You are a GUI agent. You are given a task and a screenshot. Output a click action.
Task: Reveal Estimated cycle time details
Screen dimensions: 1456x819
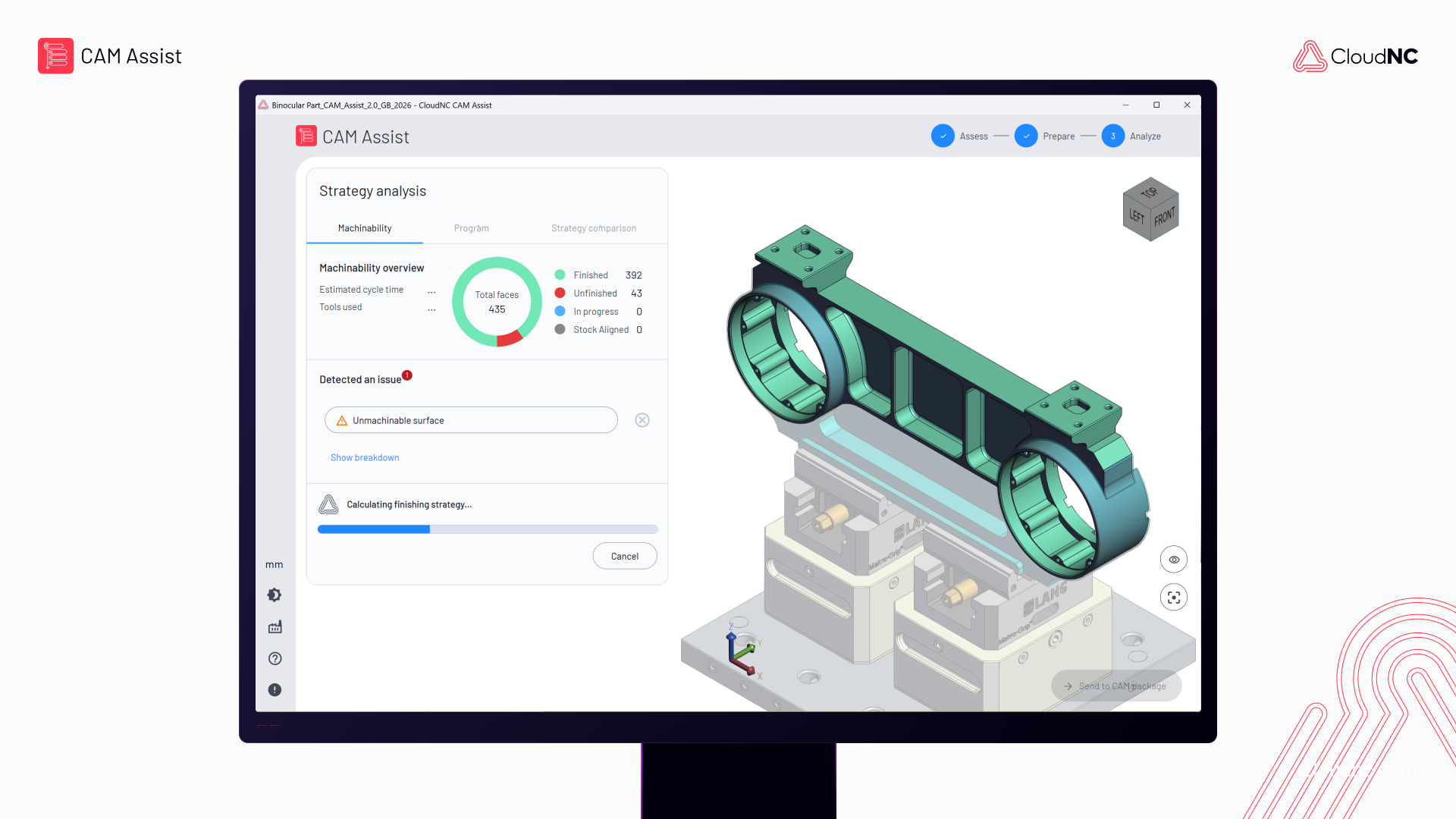click(431, 291)
